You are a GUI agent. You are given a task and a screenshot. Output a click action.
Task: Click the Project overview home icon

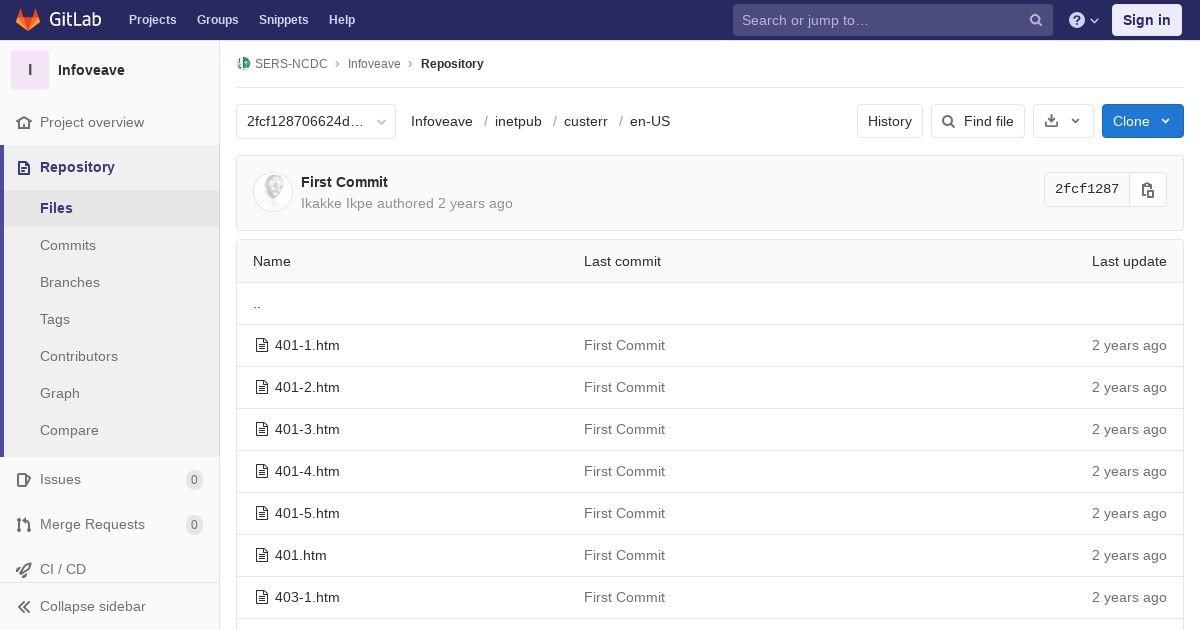point(24,123)
